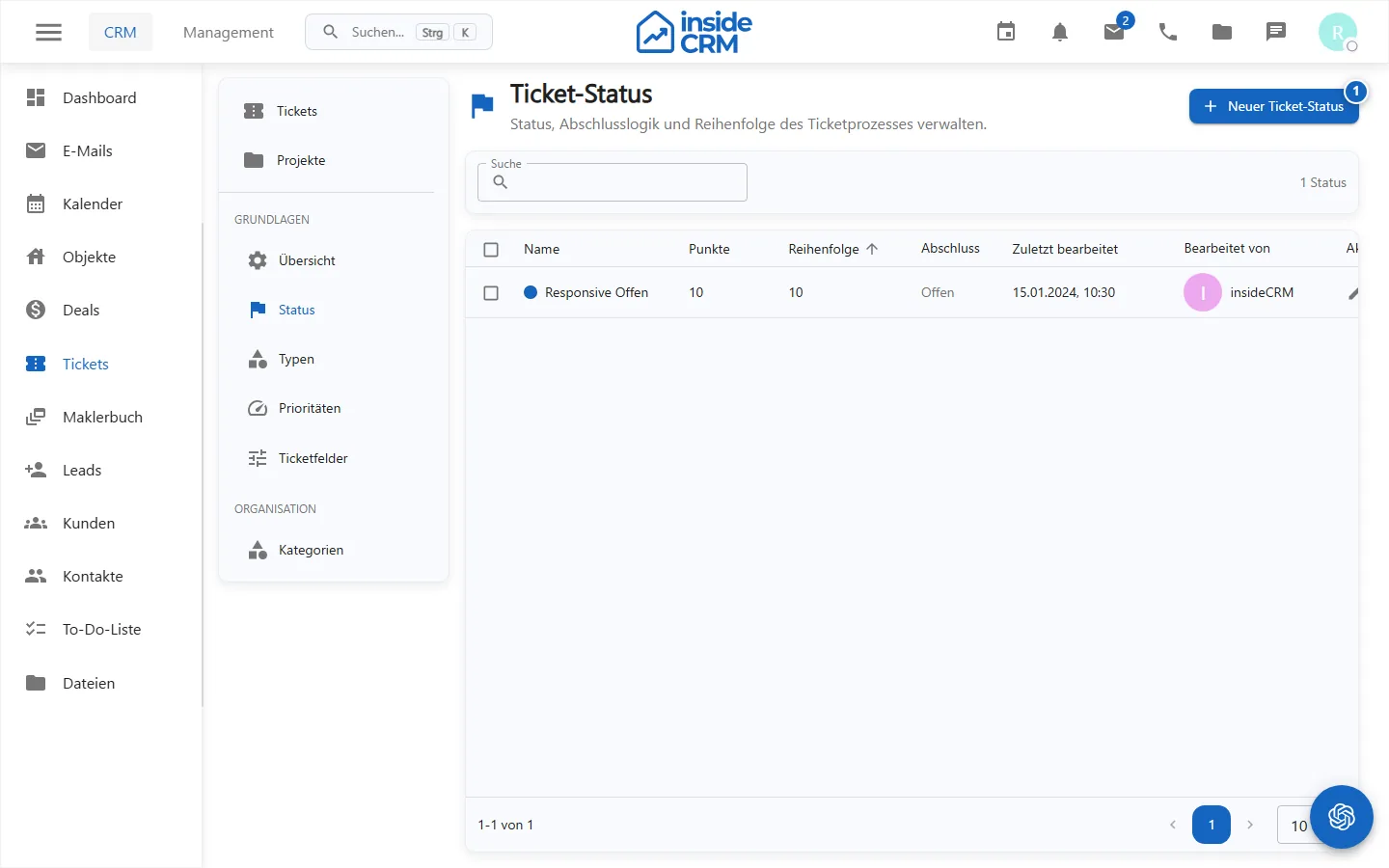Open the AI assistant floating button

[x=1342, y=817]
